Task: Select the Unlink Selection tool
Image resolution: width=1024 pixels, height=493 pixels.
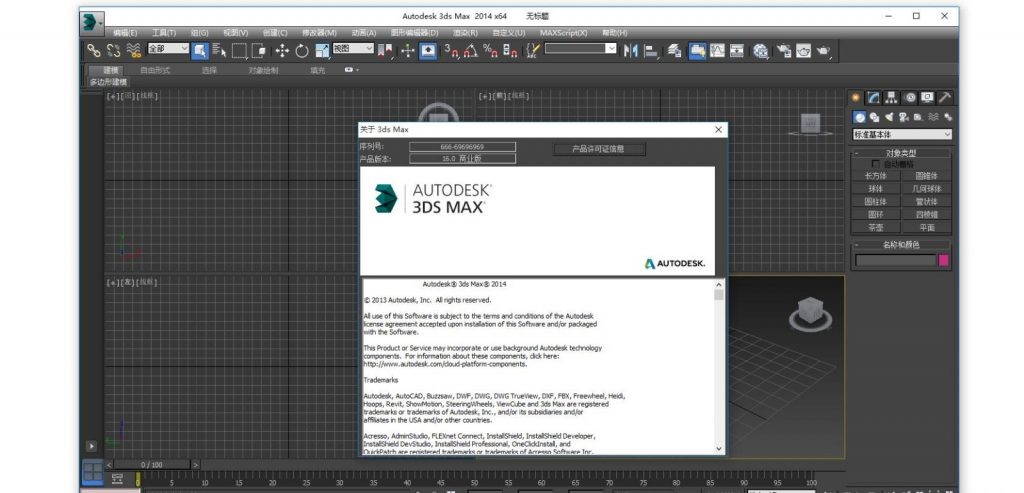Action: 114,50
